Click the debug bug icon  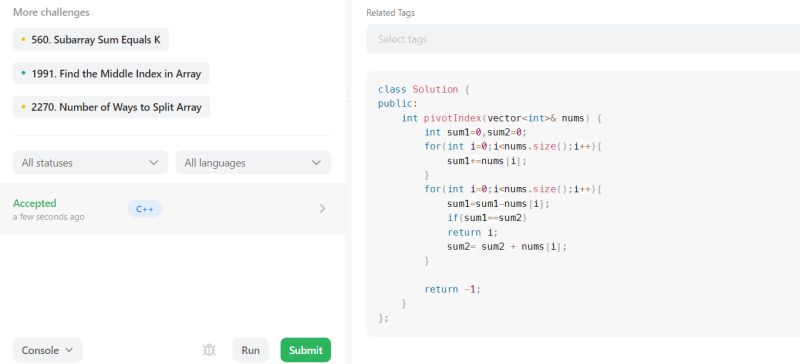point(209,350)
